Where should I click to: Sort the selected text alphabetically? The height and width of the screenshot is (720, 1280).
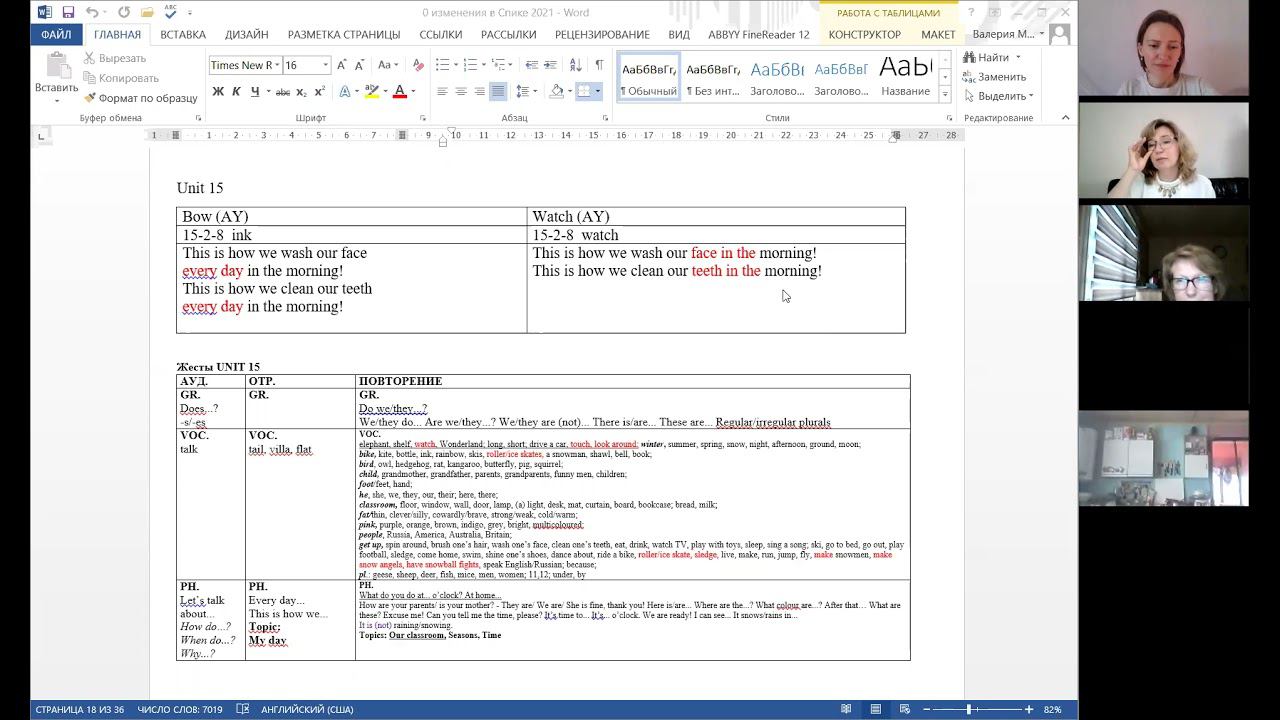tap(575, 65)
